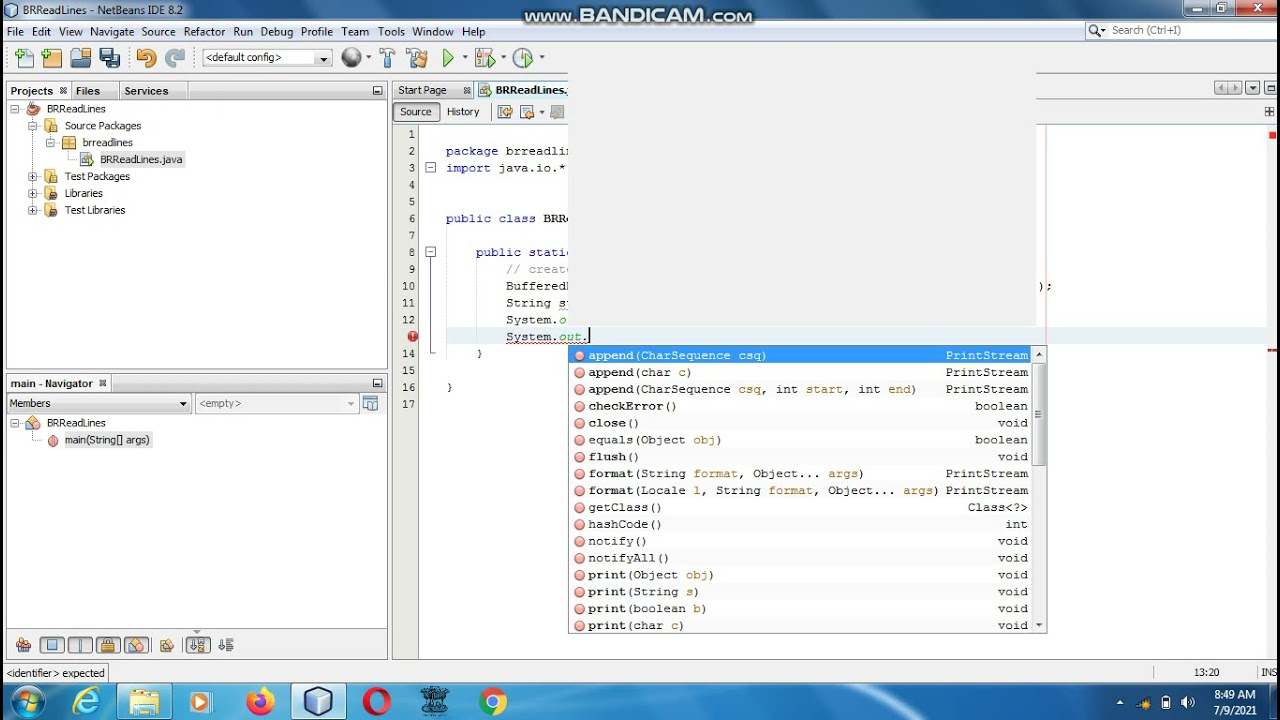Switch to the Start Page tab
This screenshot has width=1280, height=720.
(x=422, y=90)
